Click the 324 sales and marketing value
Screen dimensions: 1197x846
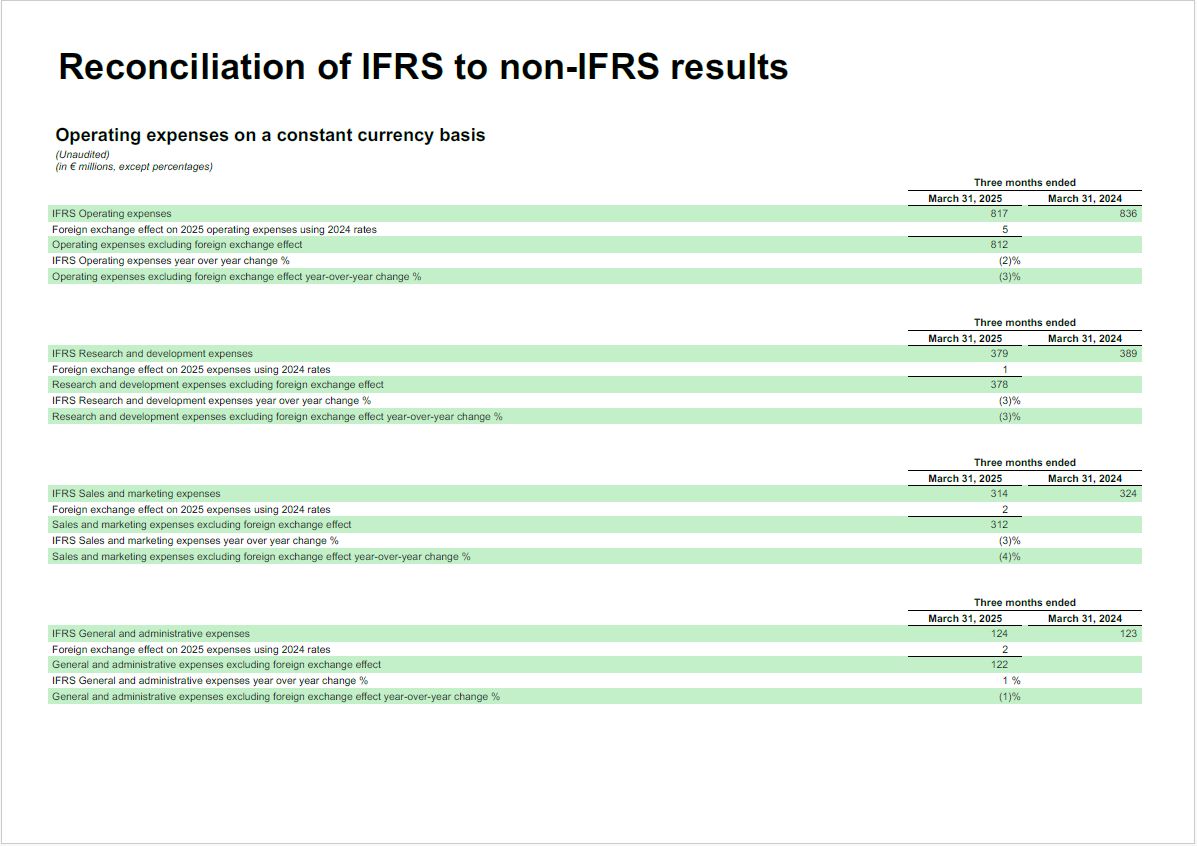(1127, 494)
